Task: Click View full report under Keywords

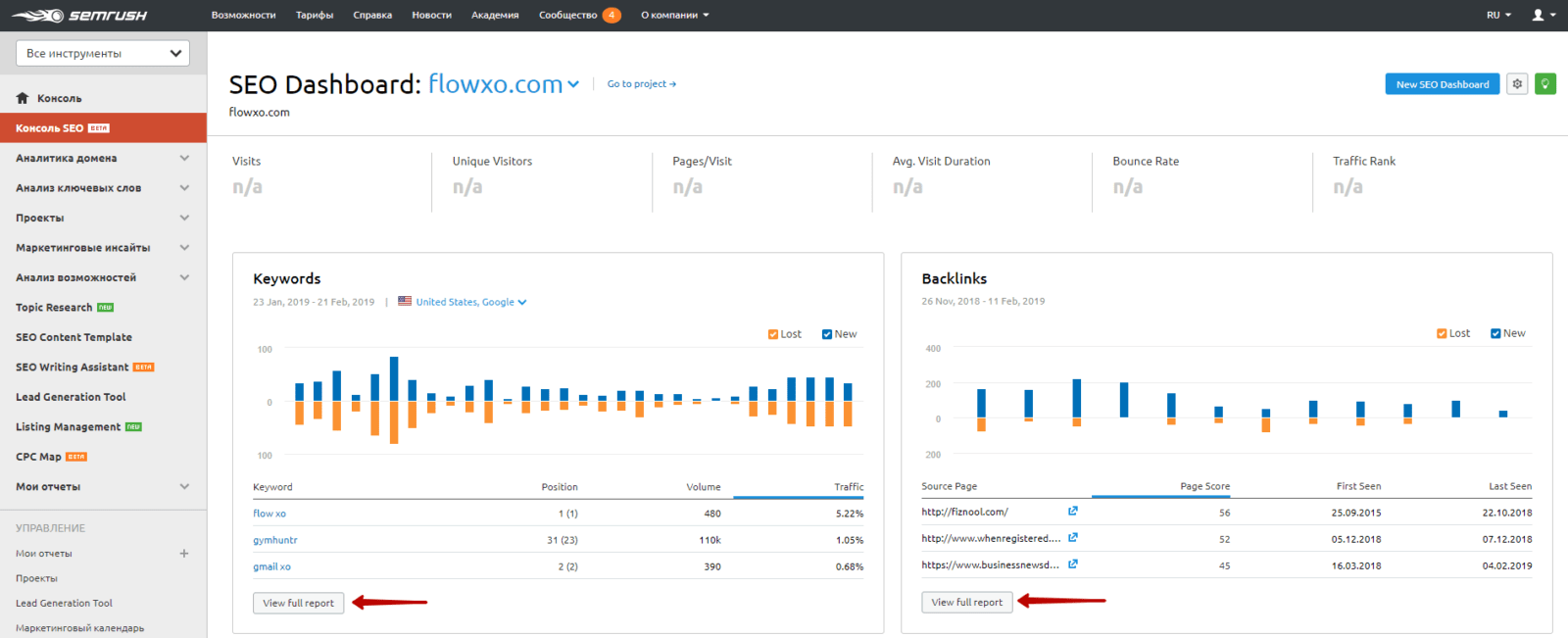Action: [299, 603]
